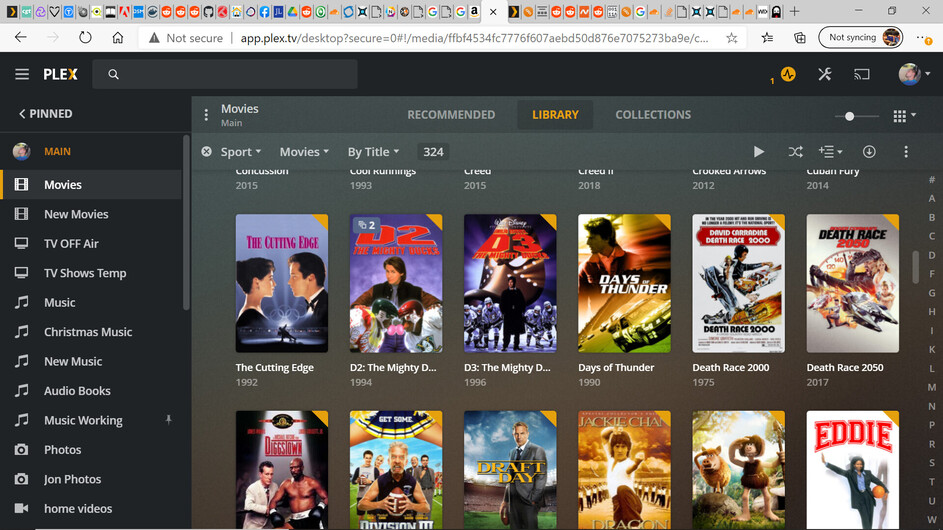943x530 pixels.
Task: Clear the Sport filter
Action: [x=206, y=152]
